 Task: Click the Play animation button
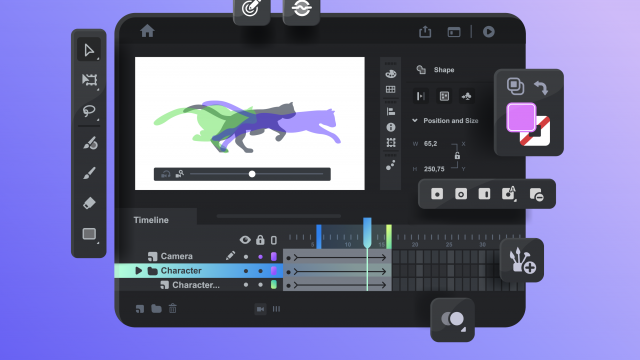489,32
